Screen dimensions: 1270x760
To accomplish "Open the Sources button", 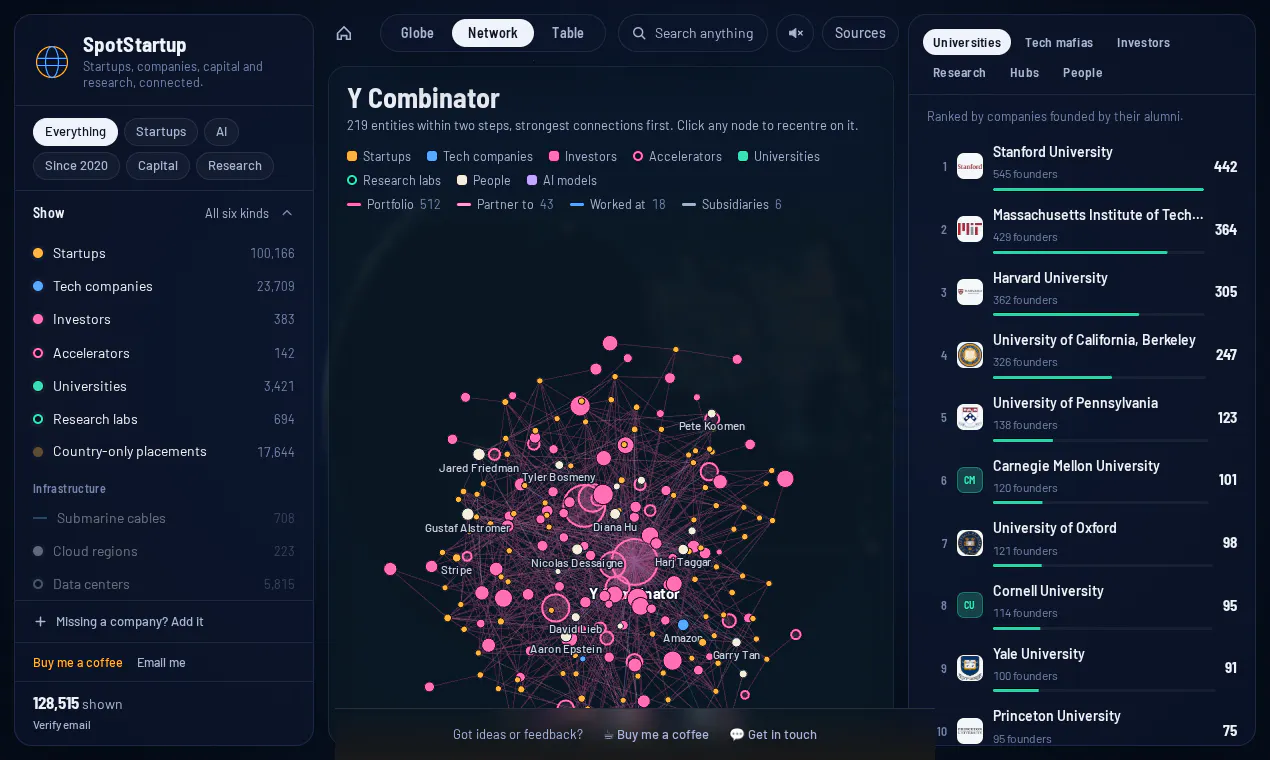I will (x=860, y=33).
